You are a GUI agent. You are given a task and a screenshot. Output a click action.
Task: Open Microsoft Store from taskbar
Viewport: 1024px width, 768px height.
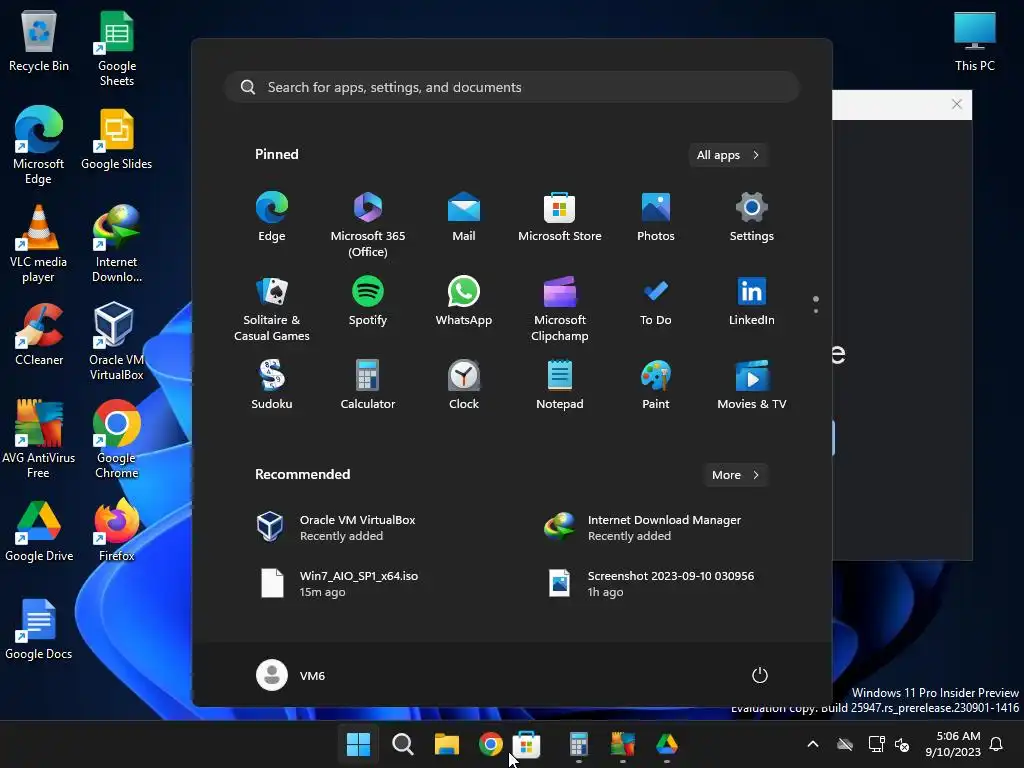tap(526, 744)
